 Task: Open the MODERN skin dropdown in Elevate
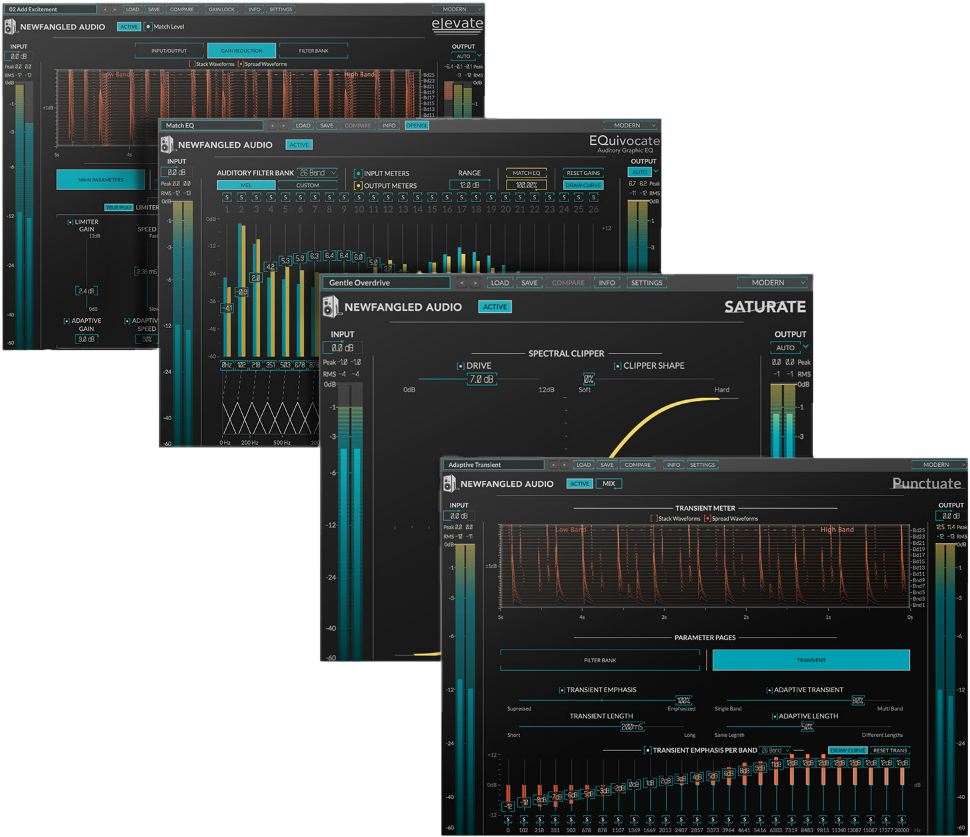click(x=458, y=9)
